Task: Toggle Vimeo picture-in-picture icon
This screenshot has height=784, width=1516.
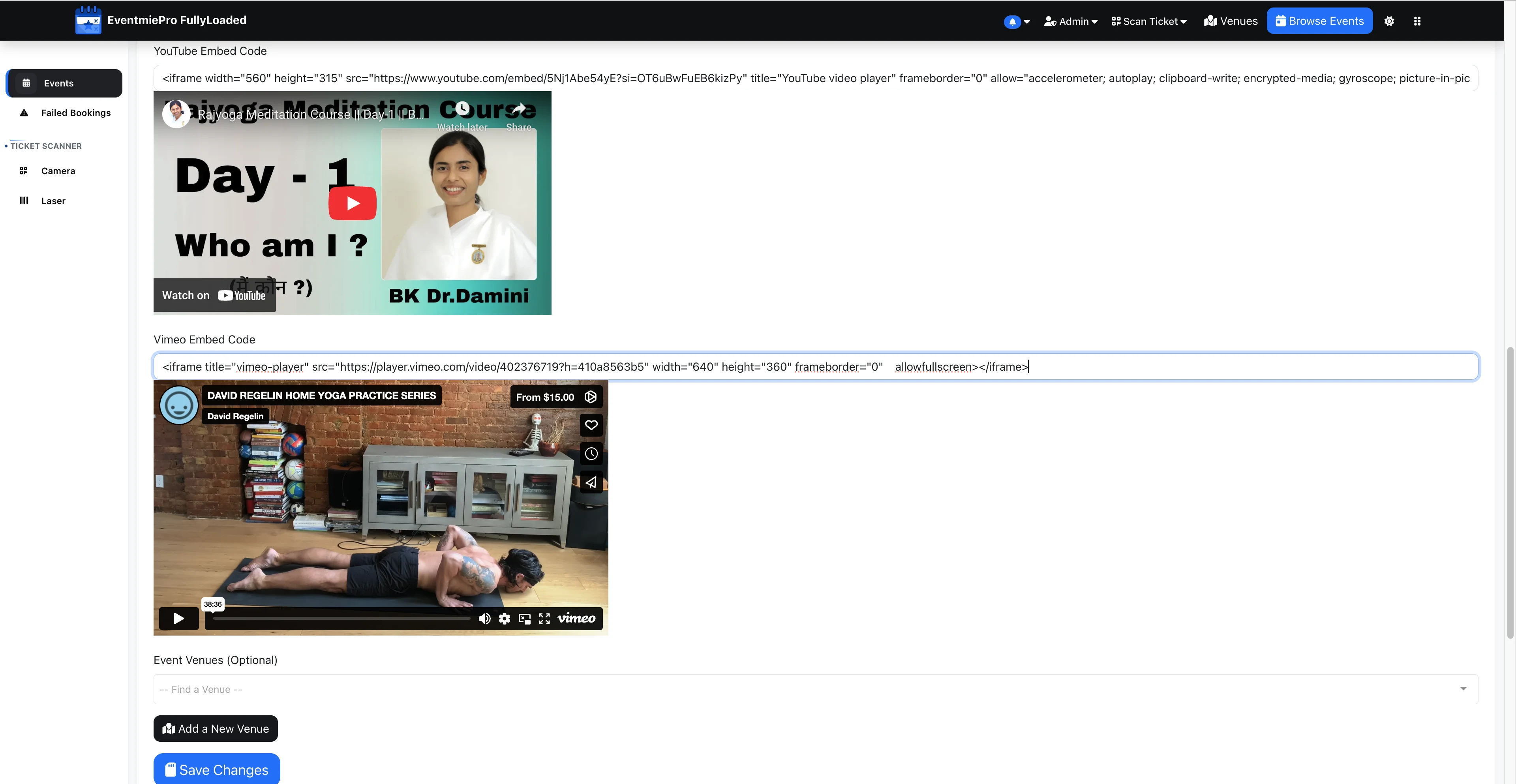Action: coord(524,619)
